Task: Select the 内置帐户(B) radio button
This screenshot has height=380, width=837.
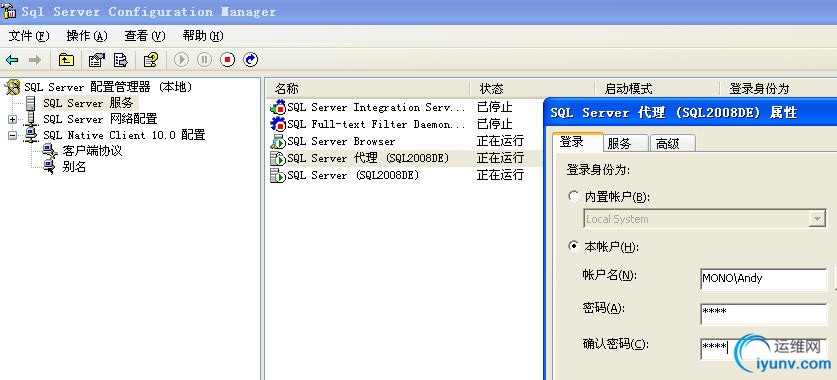Action: pos(574,196)
